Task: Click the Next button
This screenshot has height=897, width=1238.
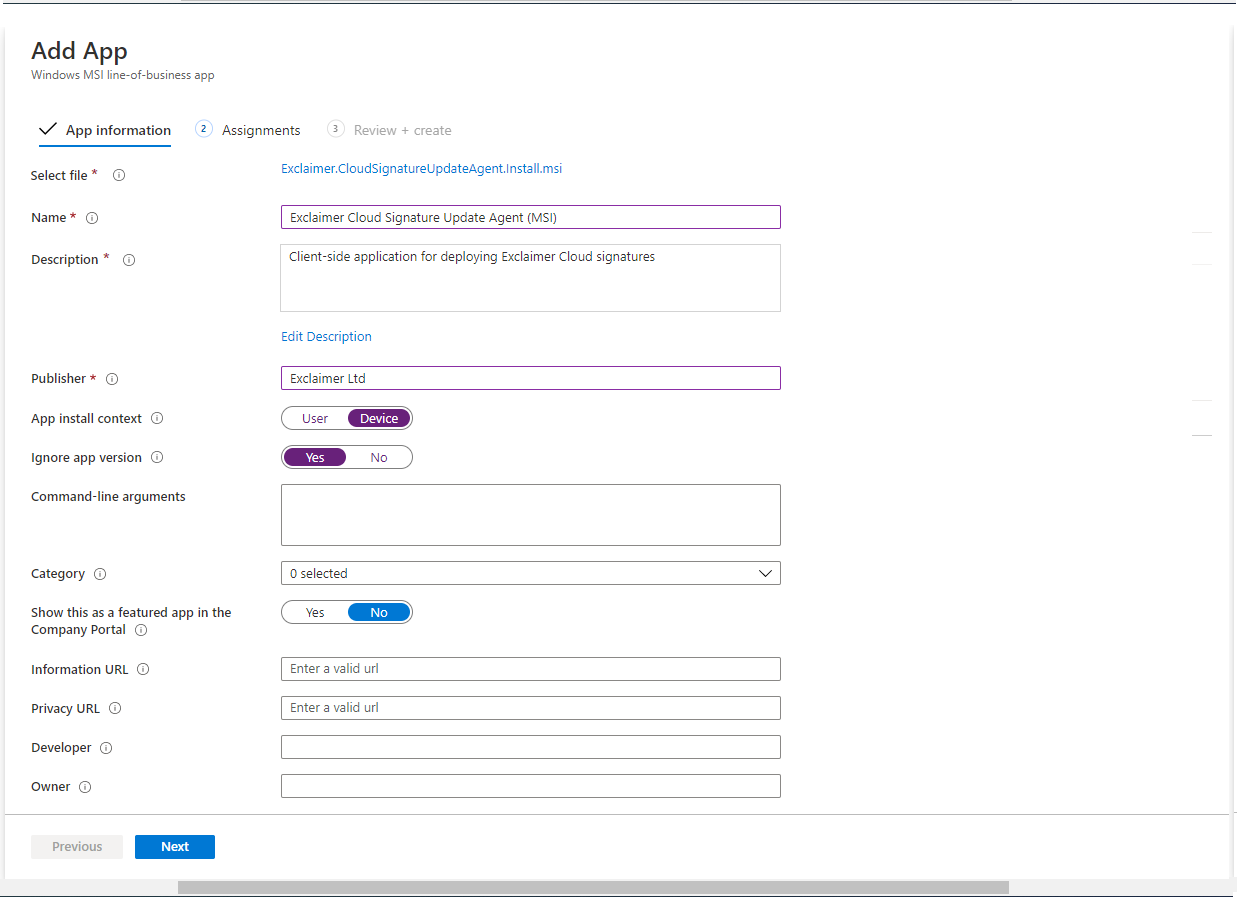Action: point(174,847)
